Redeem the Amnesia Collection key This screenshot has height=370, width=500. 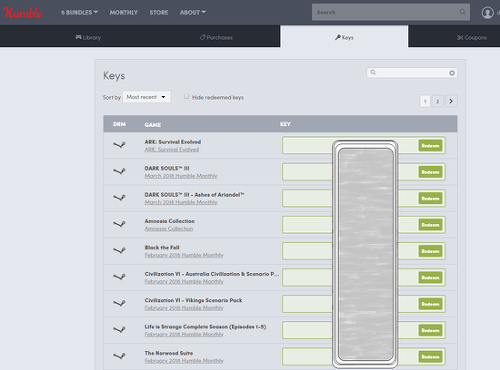[x=430, y=225]
